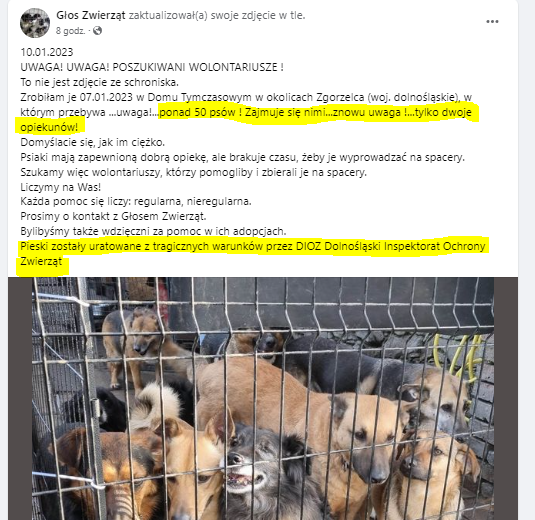The image size is (535, 520).
Task: Open the three-dot post options menu
Action: tap(492, 21)
